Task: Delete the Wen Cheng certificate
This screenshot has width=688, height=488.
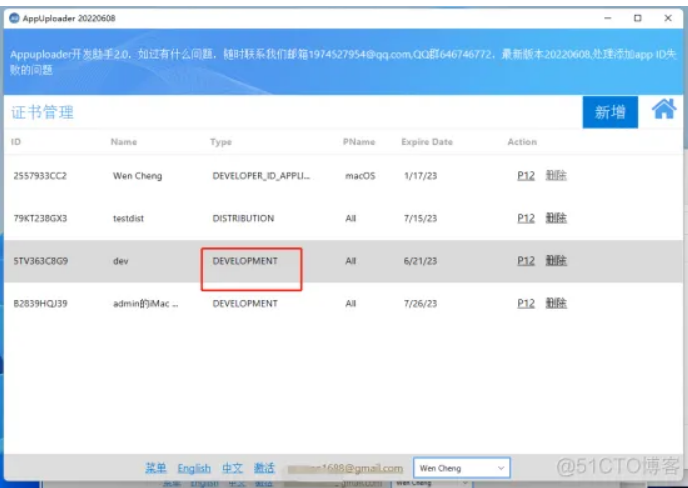Action: 556,176
